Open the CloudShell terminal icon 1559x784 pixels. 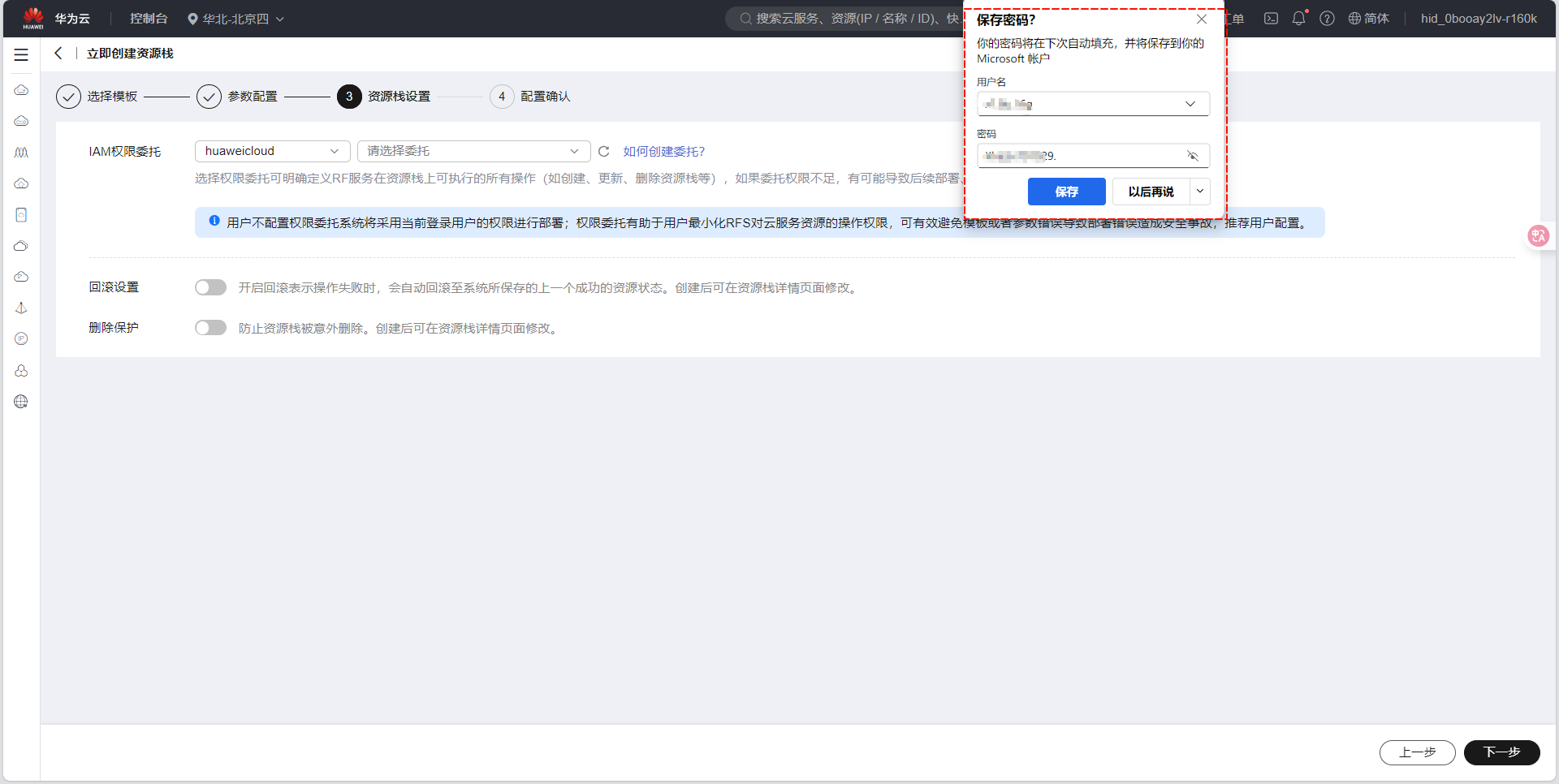1271,18
